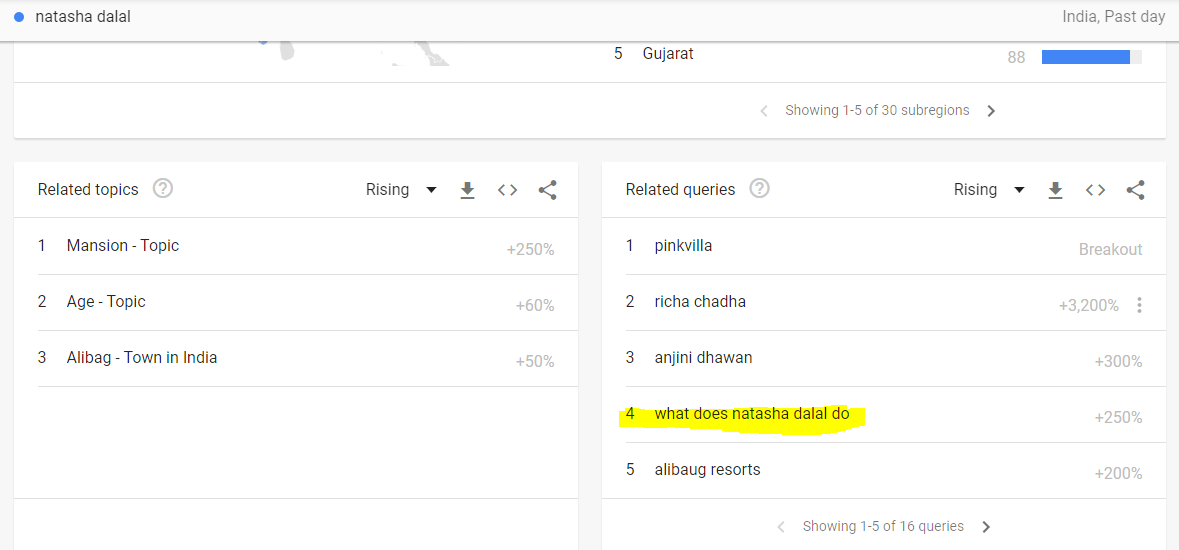Expand the Rising dropdown in Related topics
The height and width of the screenshot is (550, 1179).
coord(401,190)
